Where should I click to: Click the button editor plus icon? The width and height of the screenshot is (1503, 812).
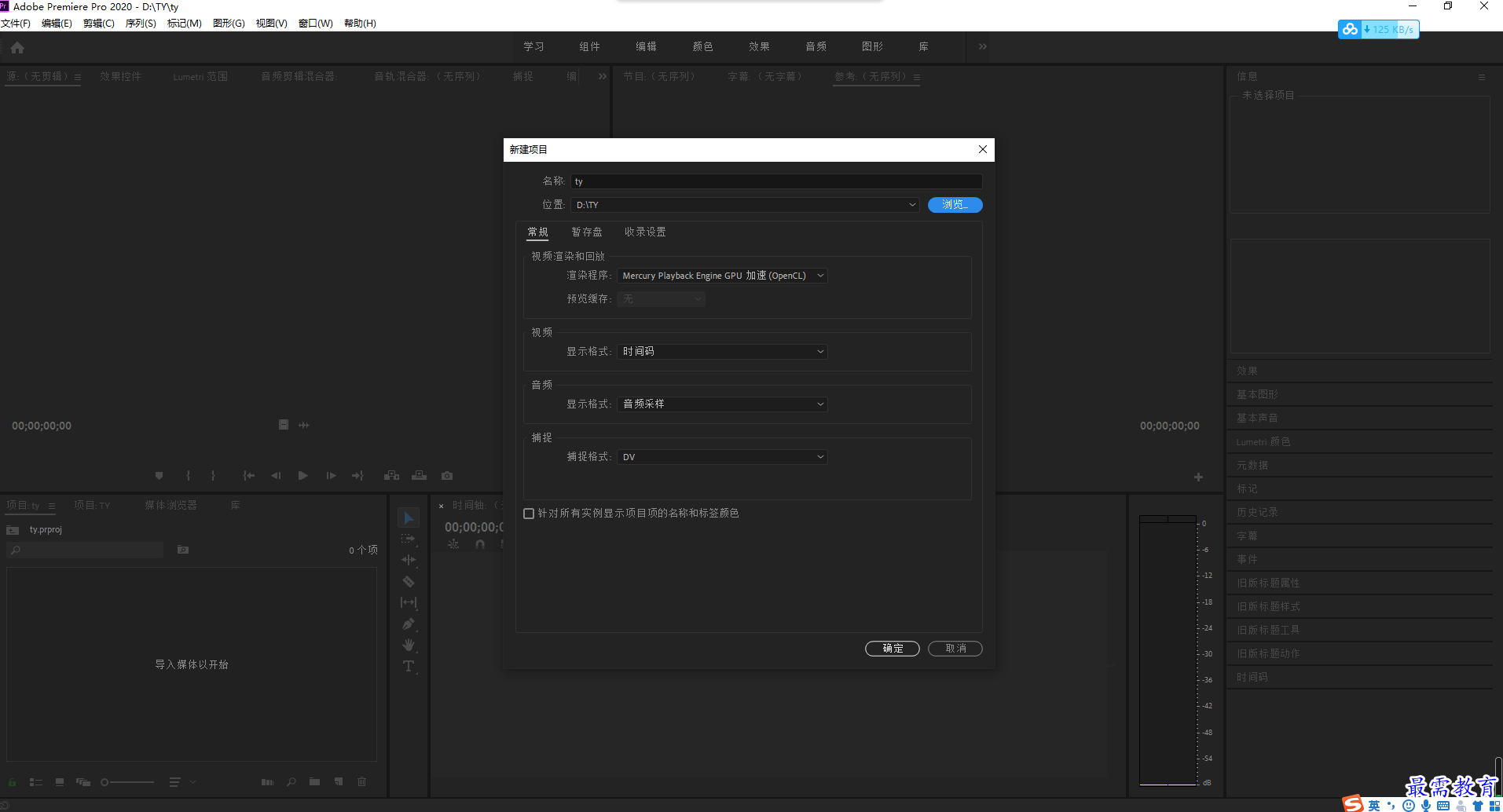tap(1198, 477)
